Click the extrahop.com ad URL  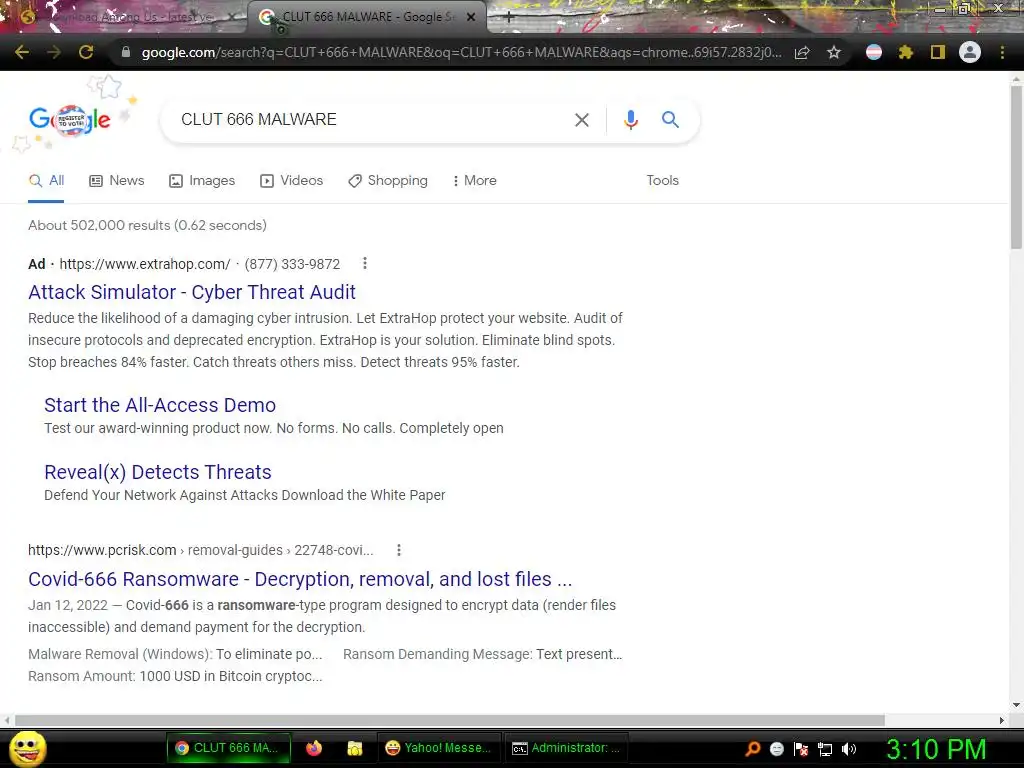point(145,264)
